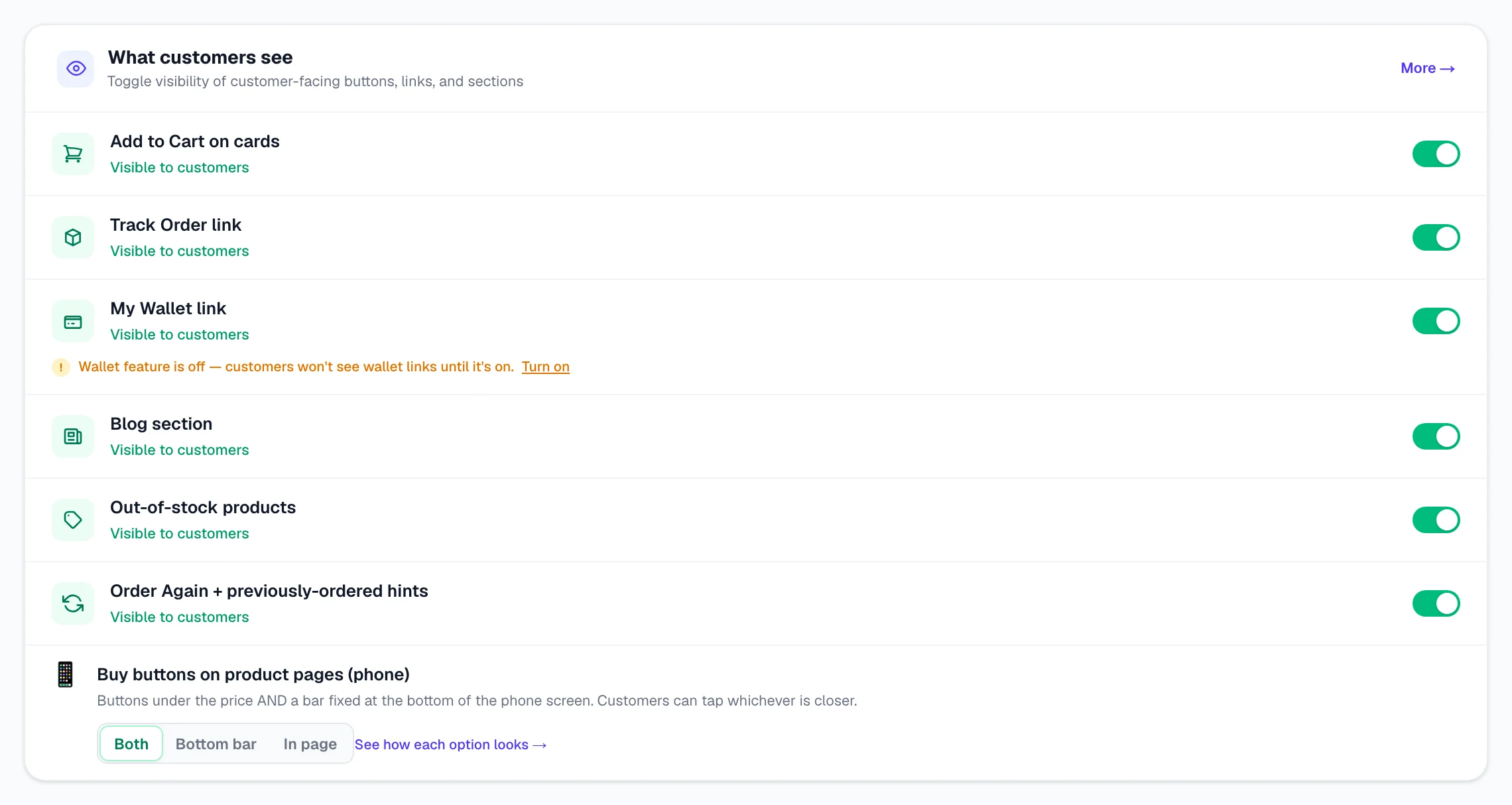Screen dimensions: 1512x805
Task: Click the Out-of-stock products label
Action: [x=203, y=507]
